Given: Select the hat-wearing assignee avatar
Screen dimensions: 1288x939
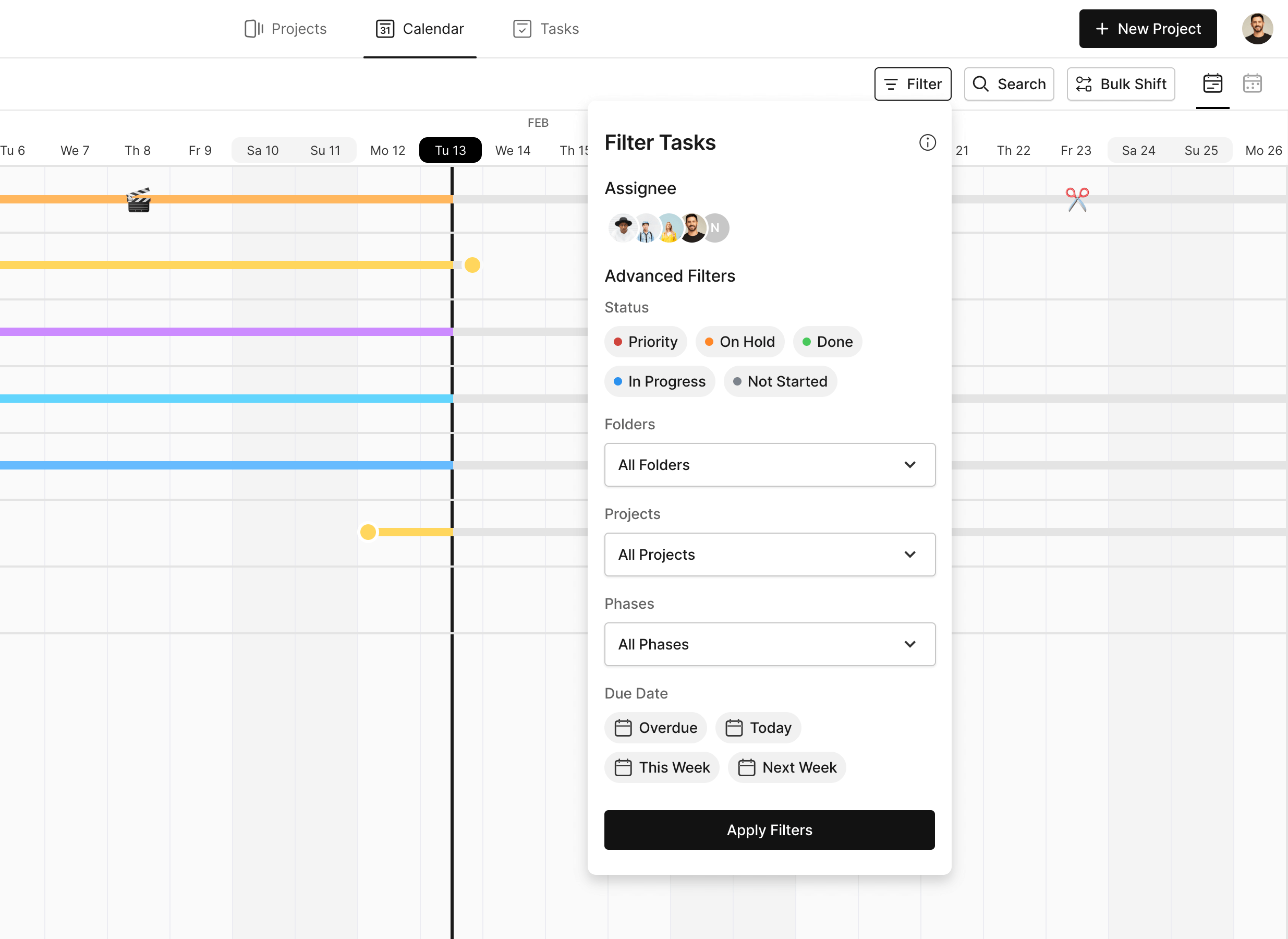Looking at the screenshot, I should [x=622, y=228].
